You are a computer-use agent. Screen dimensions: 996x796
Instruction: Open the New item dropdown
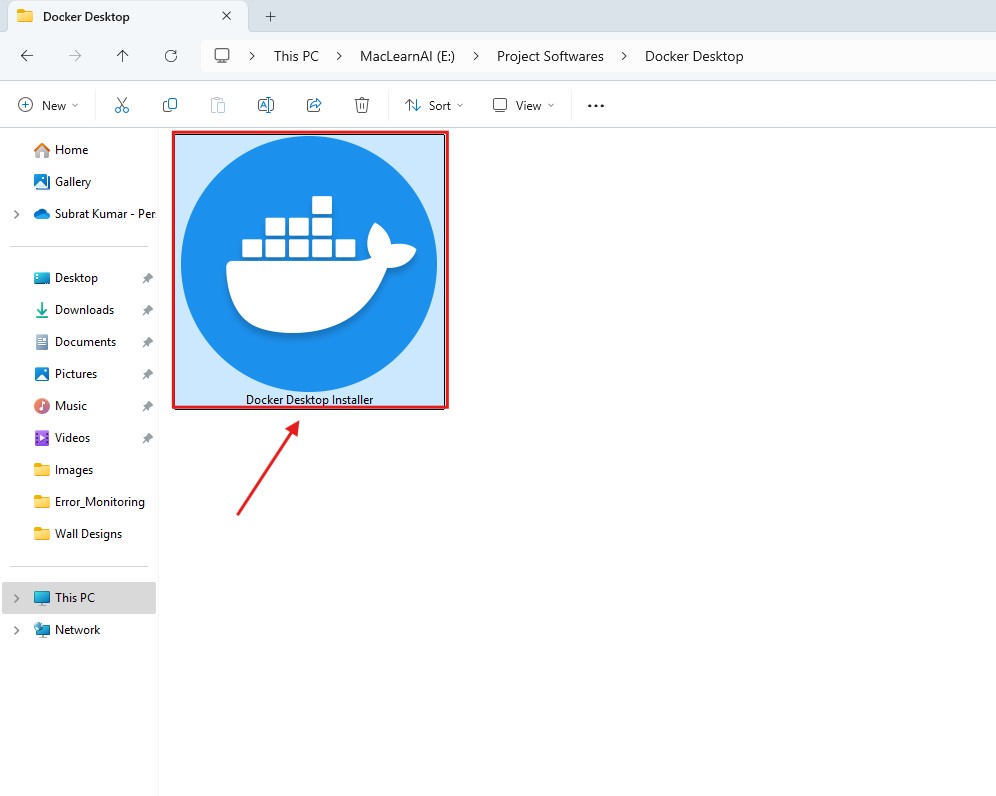pyautogui.click(x=46, y=105)
